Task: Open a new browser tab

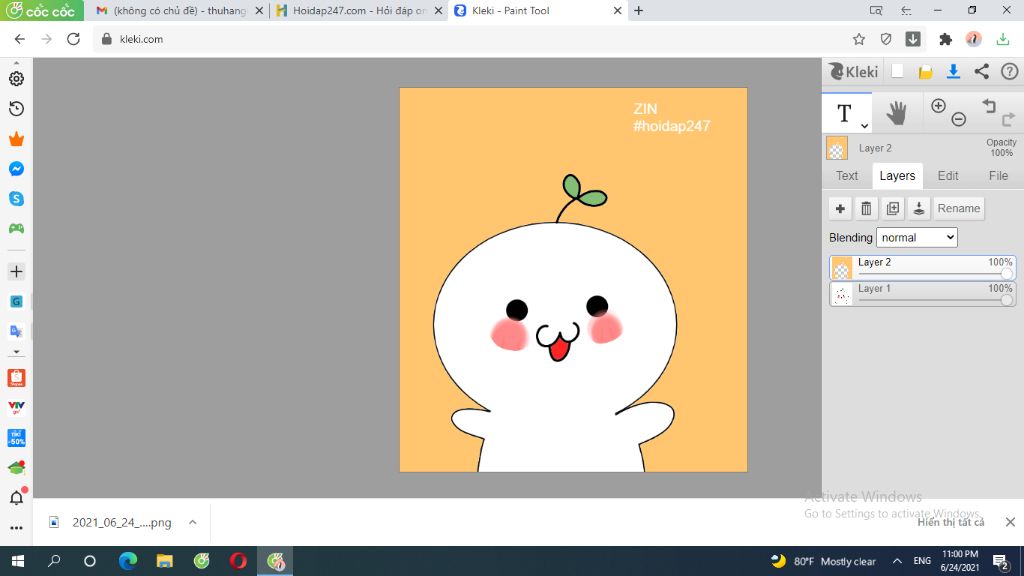Action: (x=639, y=10)
